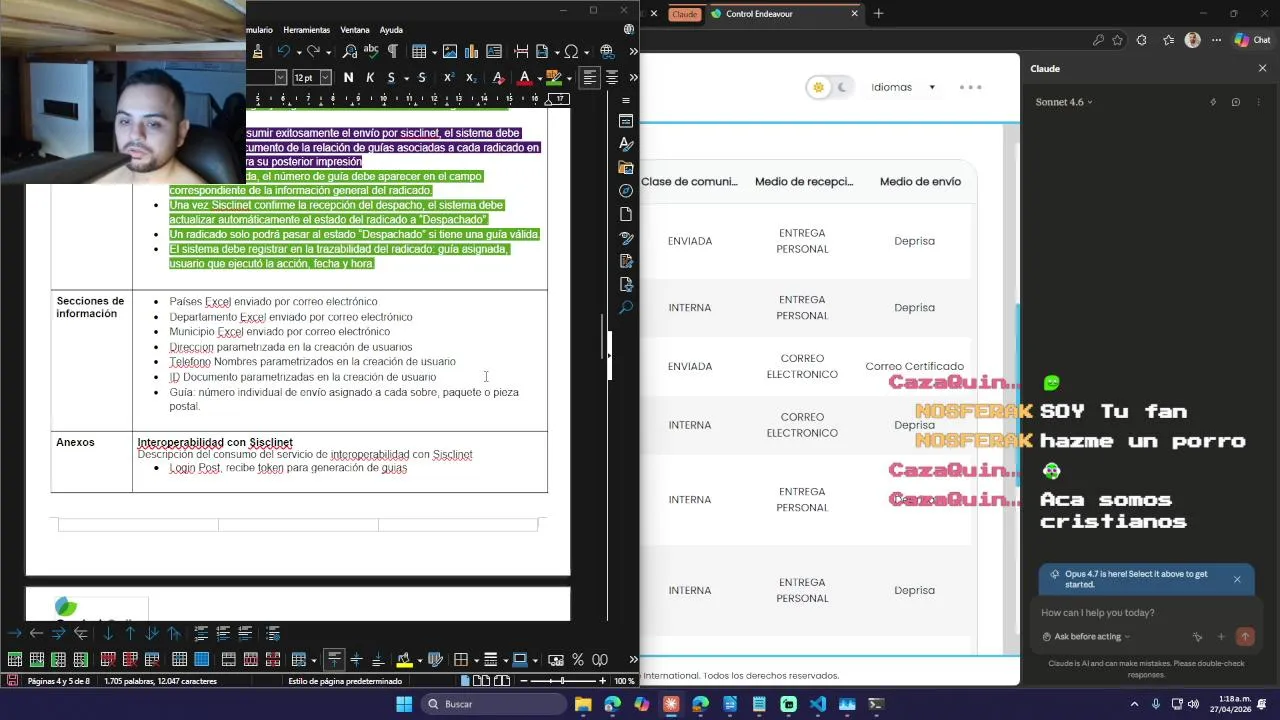This screenshot has width=1280, height=720.
Task: Click the redo arrow in Writer toolbar
Action: 313,52
